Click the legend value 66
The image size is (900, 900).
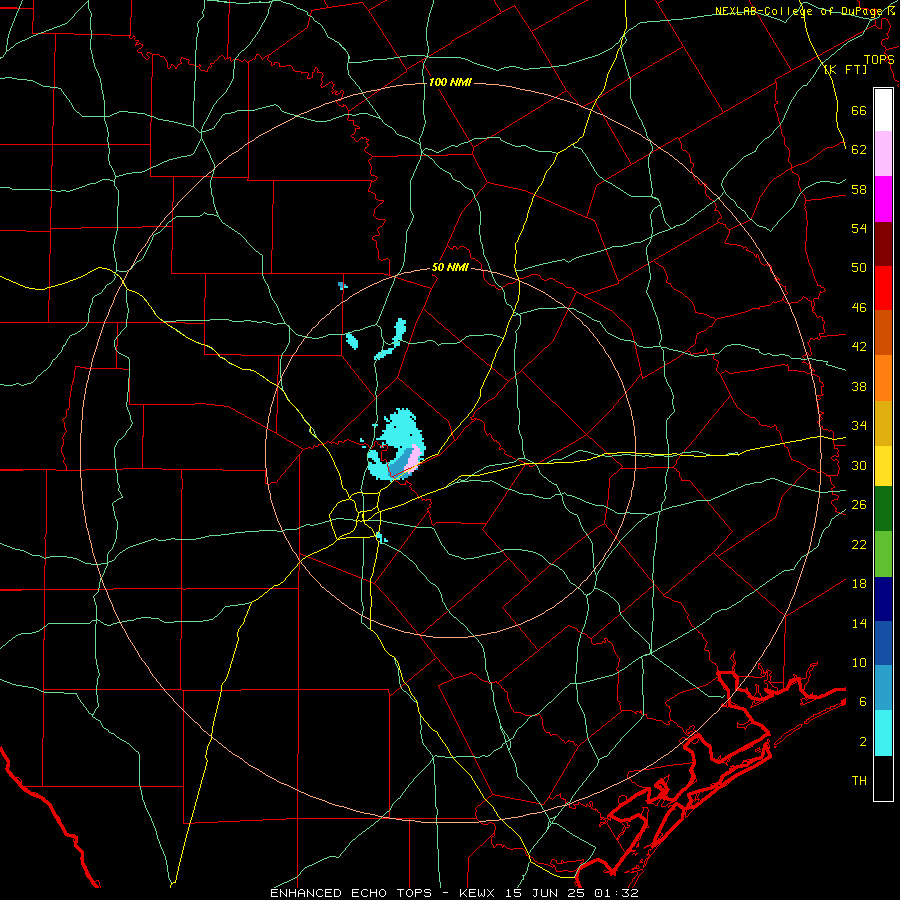859,111
